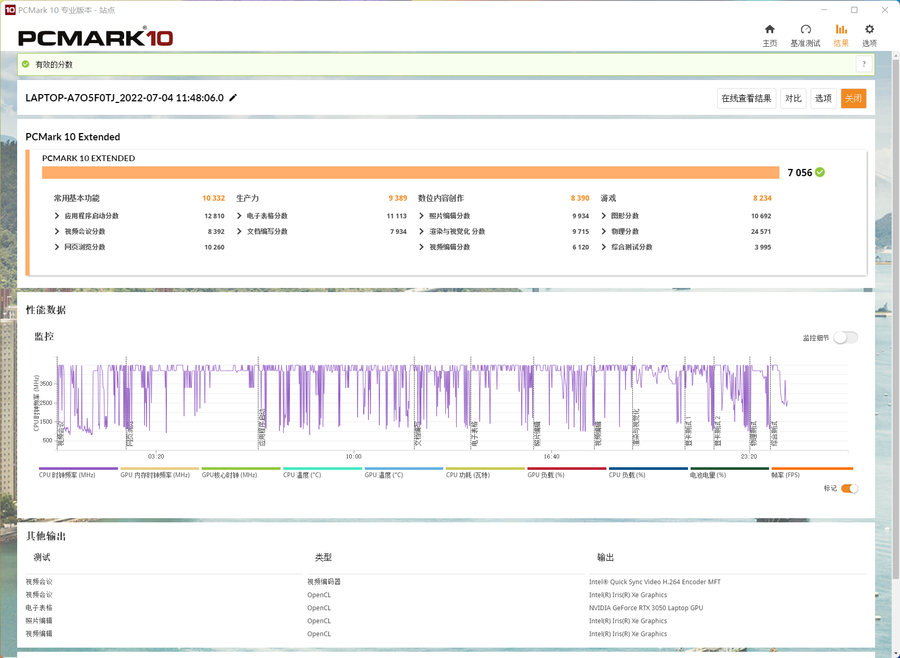Image resolution: width=900 pixels, height=658 pixels.
Task: Click the 选项 button beside 对比
Action: (823, 98)
